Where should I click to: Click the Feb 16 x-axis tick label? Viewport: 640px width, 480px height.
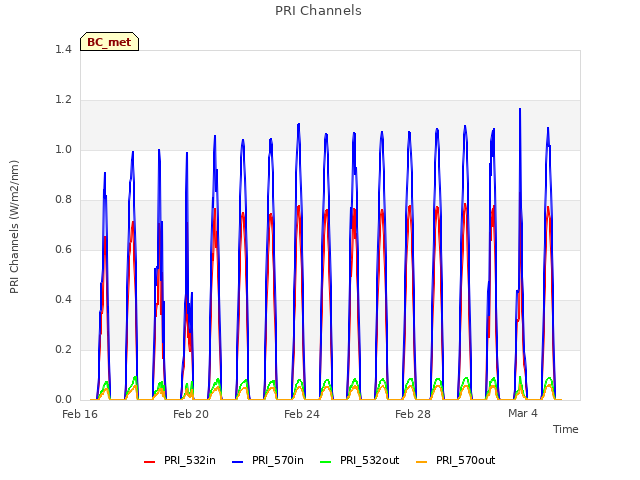click(80, 414)
